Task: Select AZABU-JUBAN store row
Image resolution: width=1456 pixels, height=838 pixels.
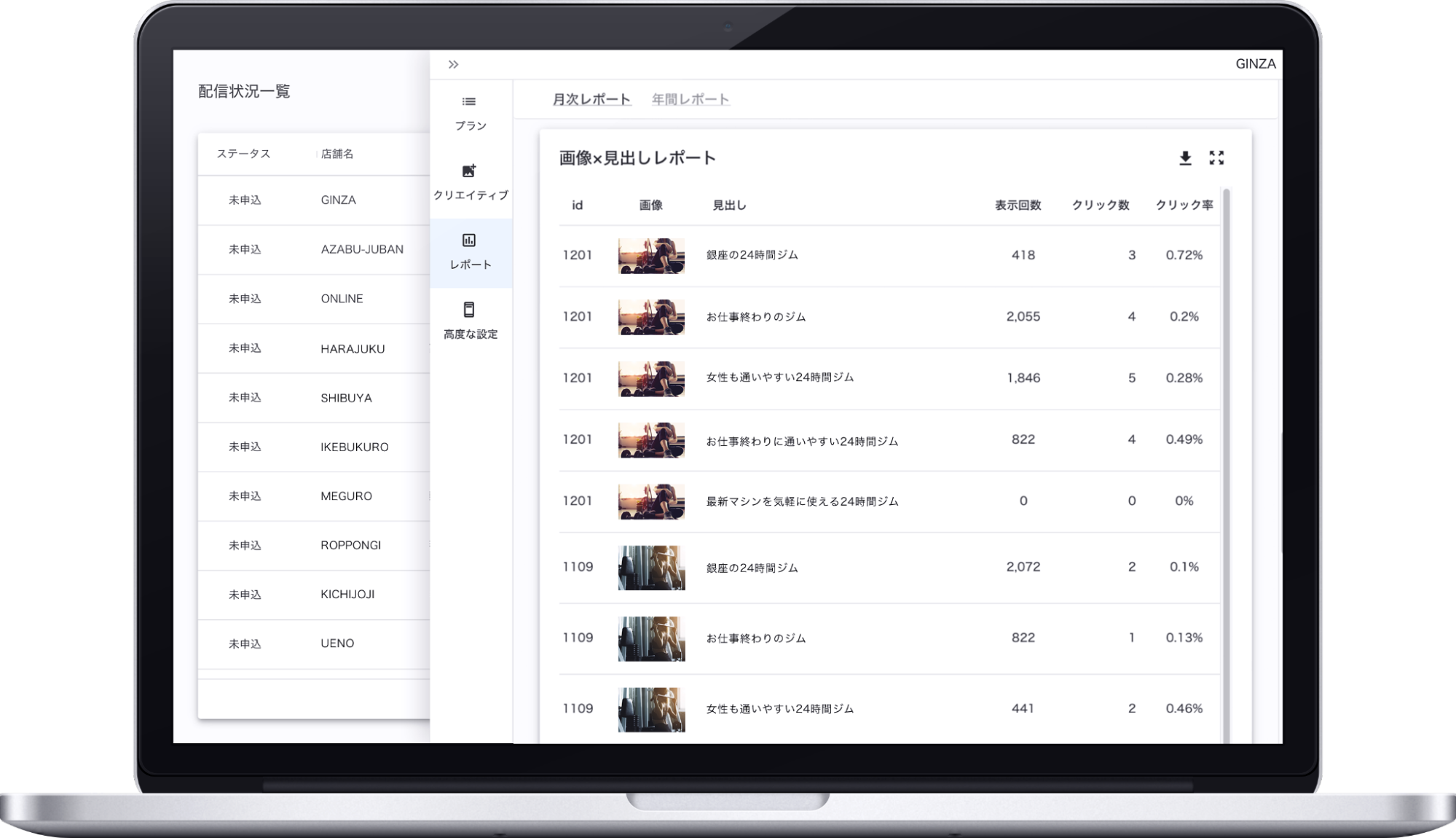Action: point(361,249)
